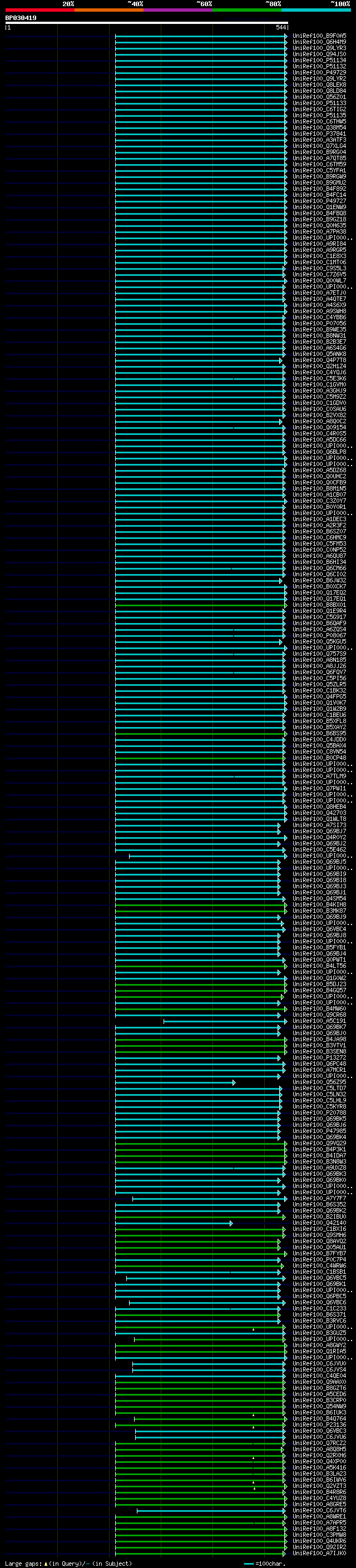Click the label UniRef100_Q56Z01
Image resolution: width=356 pixels, height=1568 pixels.
(319, 97)
